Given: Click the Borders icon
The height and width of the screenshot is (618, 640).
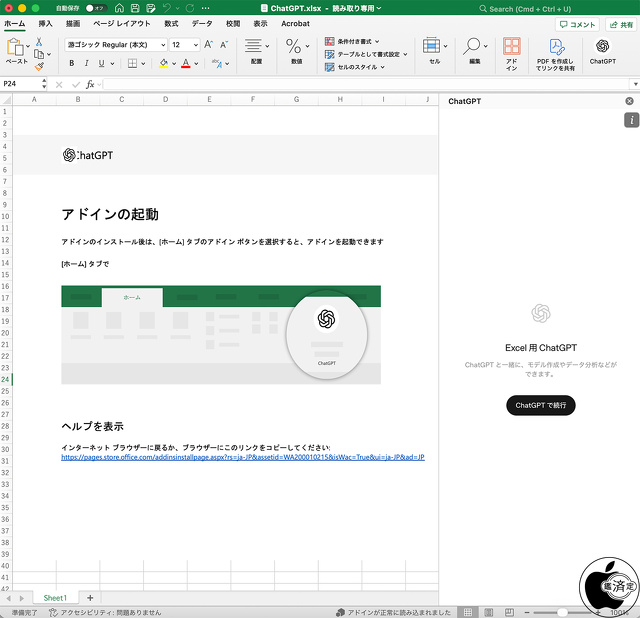Looking at the screenshot, I should [x=132, y=63].
